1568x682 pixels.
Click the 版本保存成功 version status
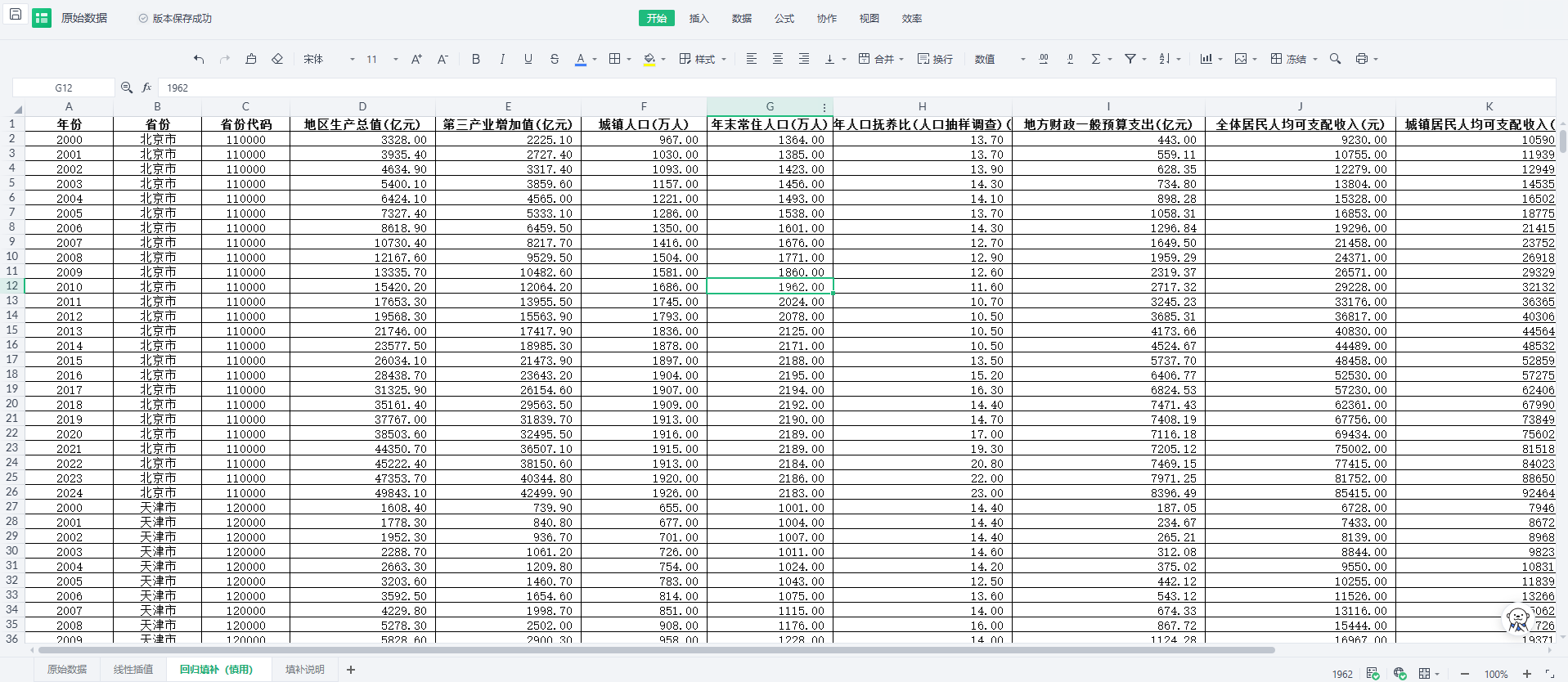click(175, 18)
